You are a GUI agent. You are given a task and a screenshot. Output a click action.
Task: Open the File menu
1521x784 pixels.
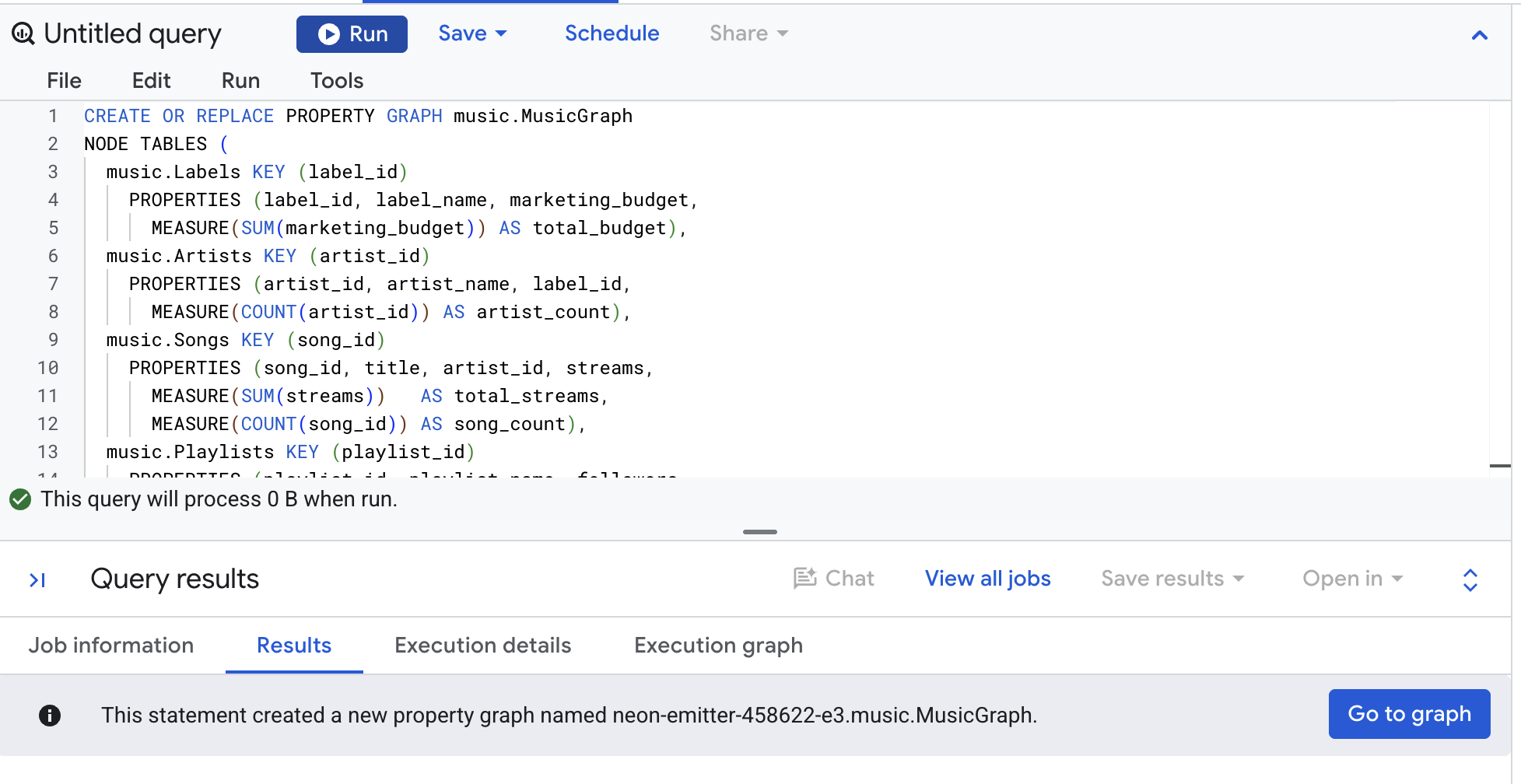(x=64, y=81)
